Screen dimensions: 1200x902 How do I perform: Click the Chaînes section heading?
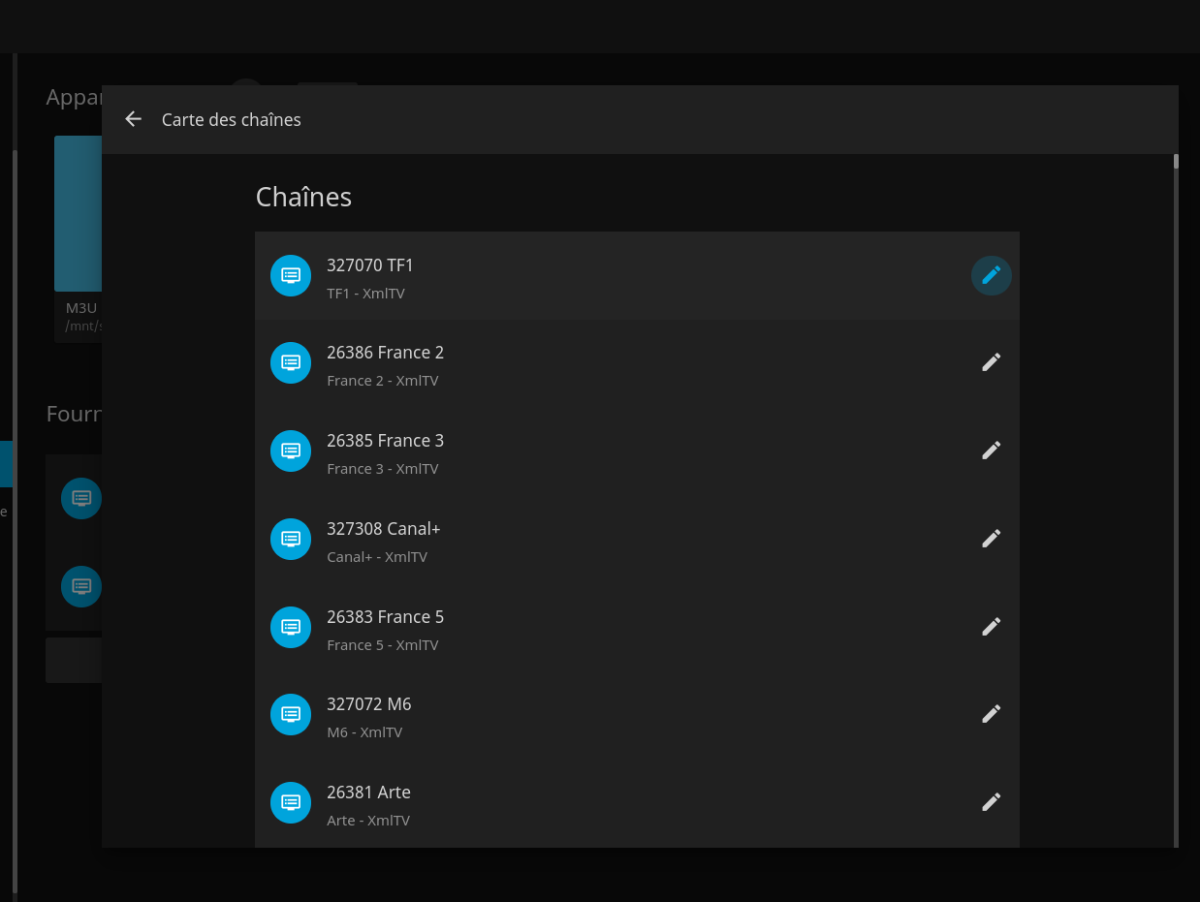[x=304, y=197]
